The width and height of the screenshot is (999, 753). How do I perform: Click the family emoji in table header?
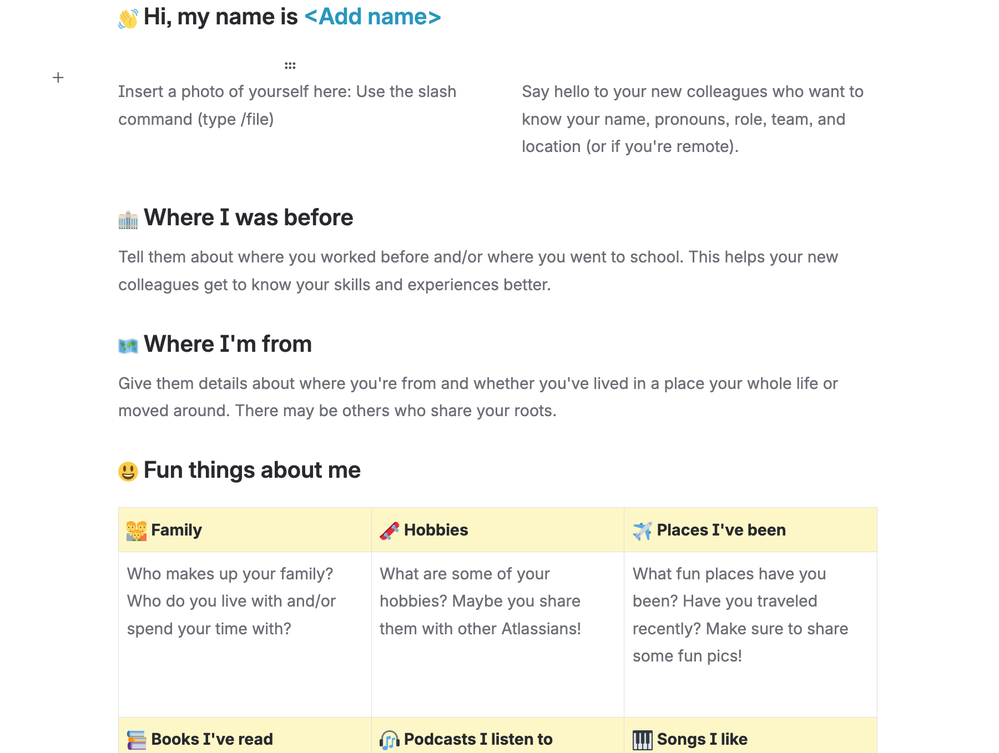pyautogui.click(x=137, y=531)
